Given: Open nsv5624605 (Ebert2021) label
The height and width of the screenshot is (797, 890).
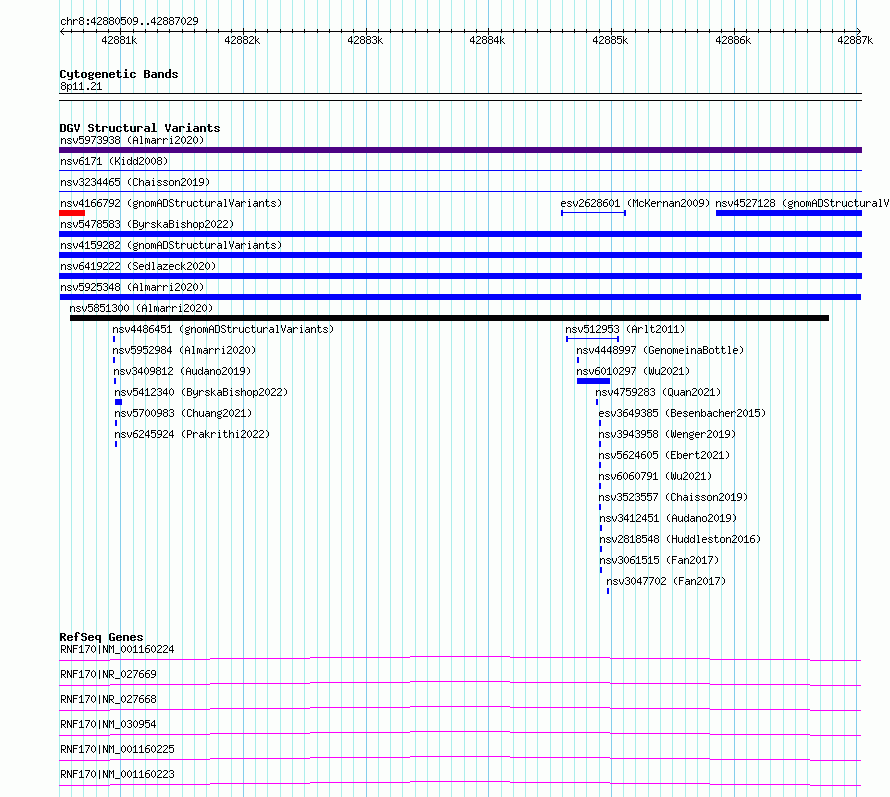Looking at the screenshot, I should (x=664, y=455).
